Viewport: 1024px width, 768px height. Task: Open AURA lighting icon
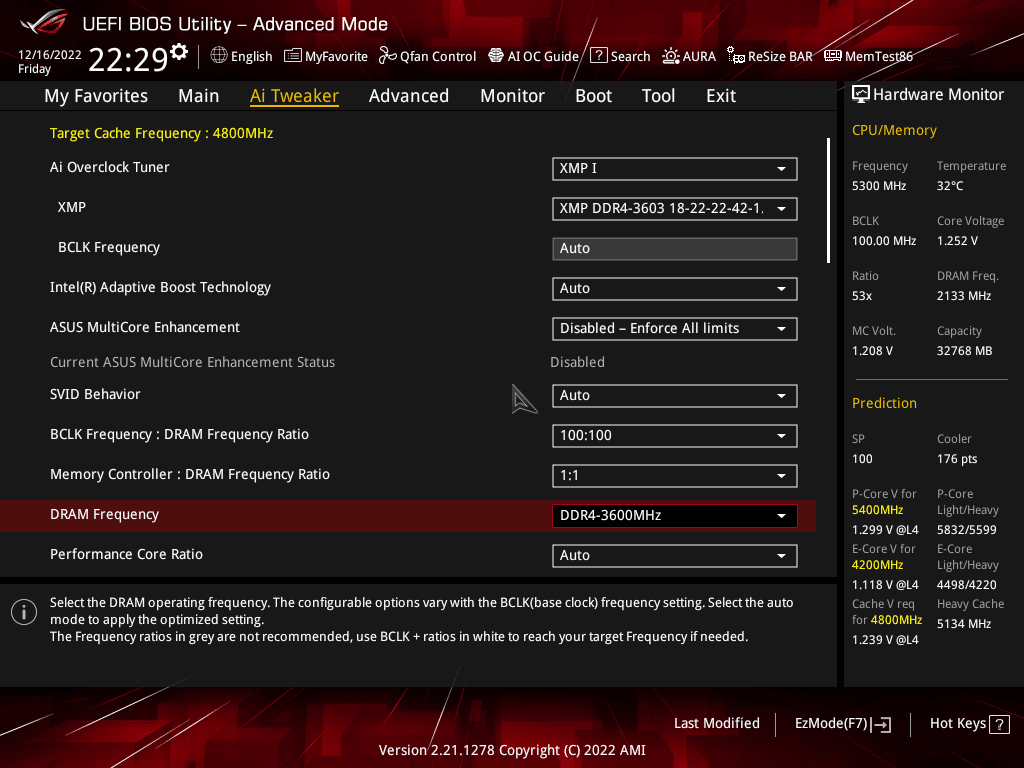(x=670, y=56)
